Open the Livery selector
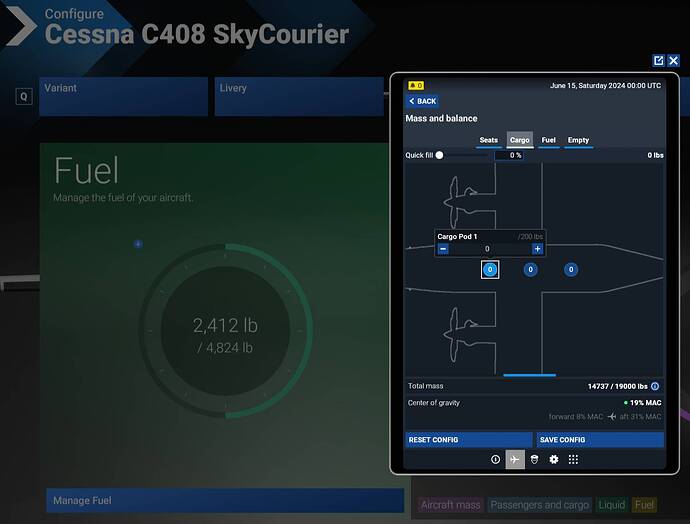The width and height of the screenshot is (690, 524). (299, 96)
